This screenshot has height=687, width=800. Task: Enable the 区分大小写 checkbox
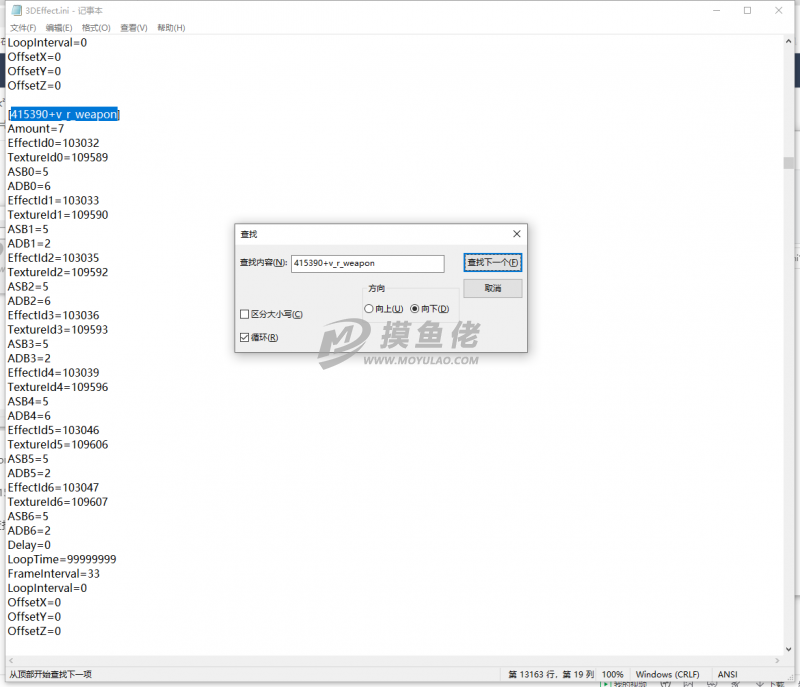[x=245, y=314]
